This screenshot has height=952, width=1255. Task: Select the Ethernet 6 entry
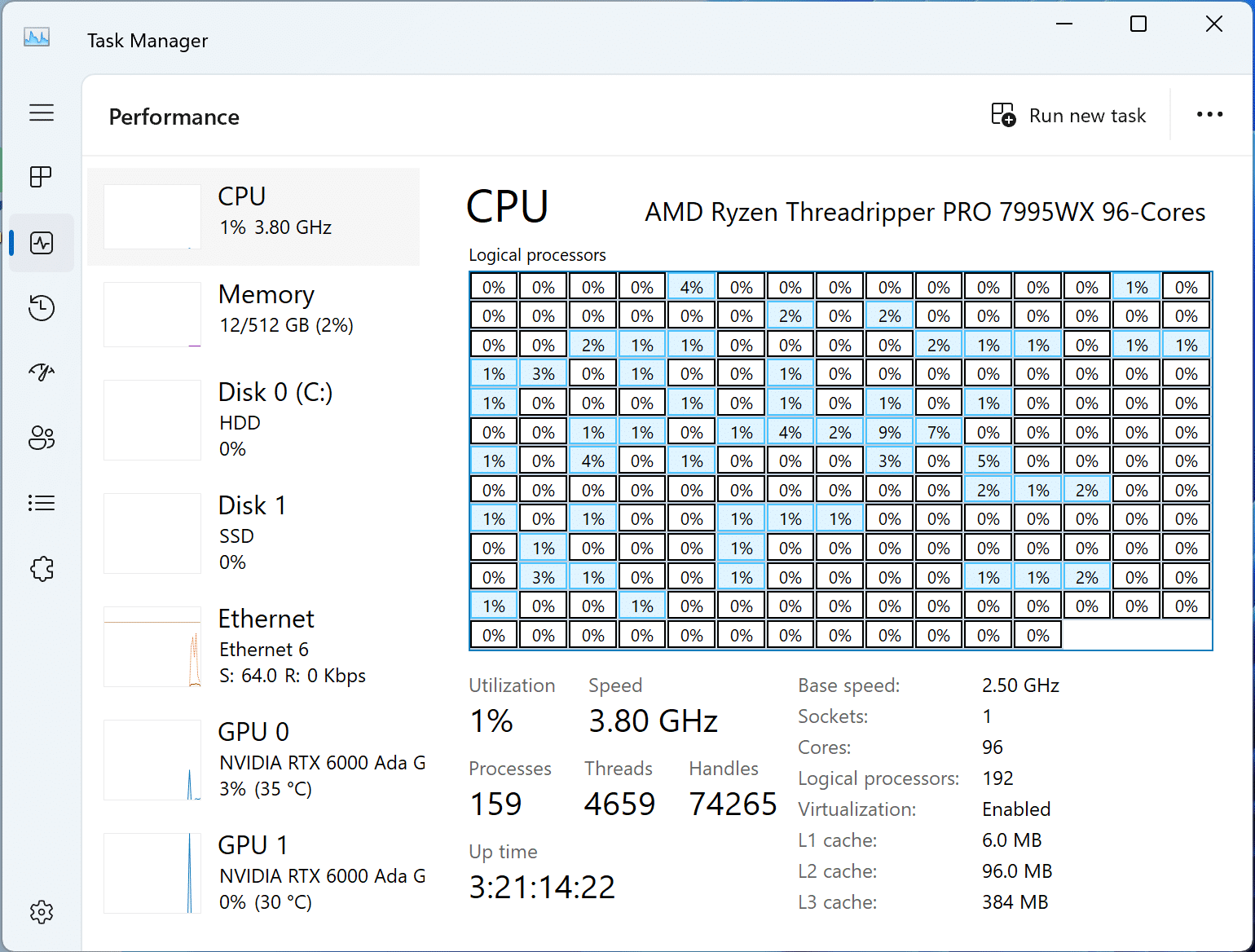pyautogui.click(x=253, y=646)
